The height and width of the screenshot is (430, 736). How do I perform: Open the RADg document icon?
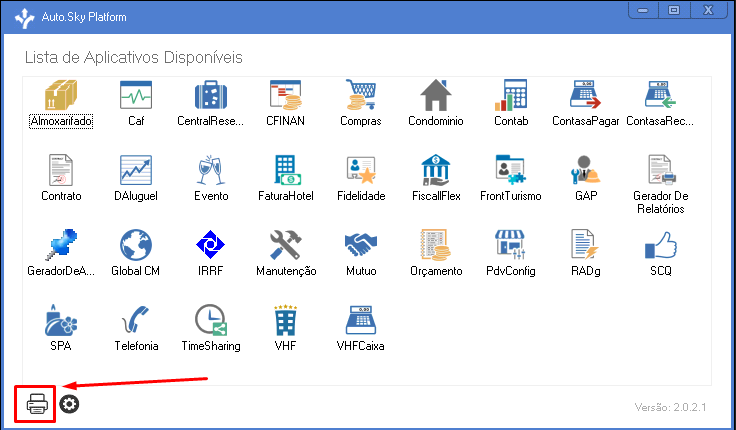585,245
